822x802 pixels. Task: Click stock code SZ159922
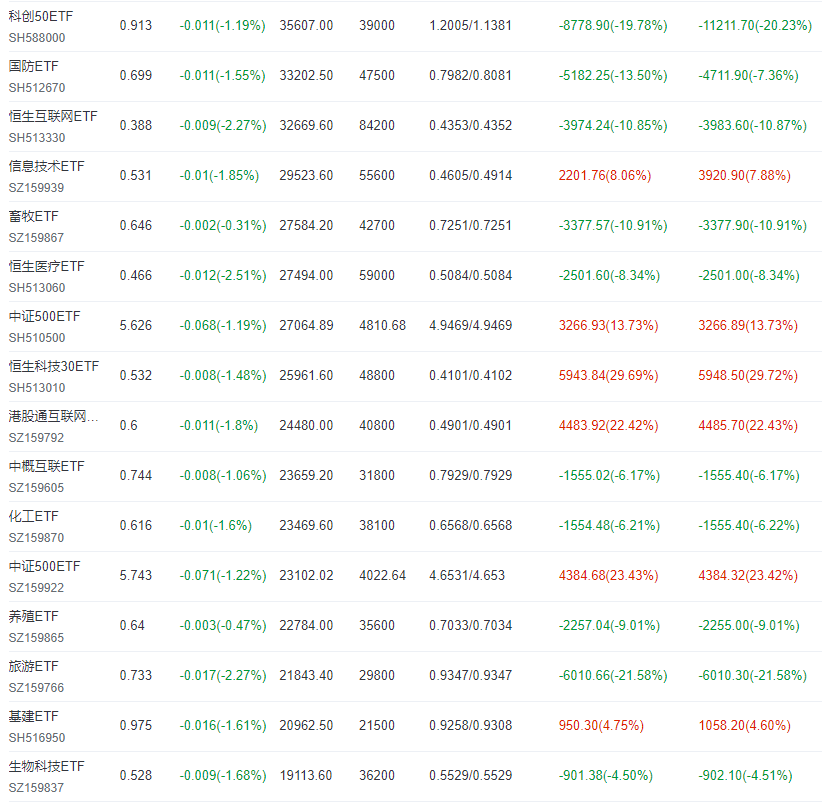[36, 588]
